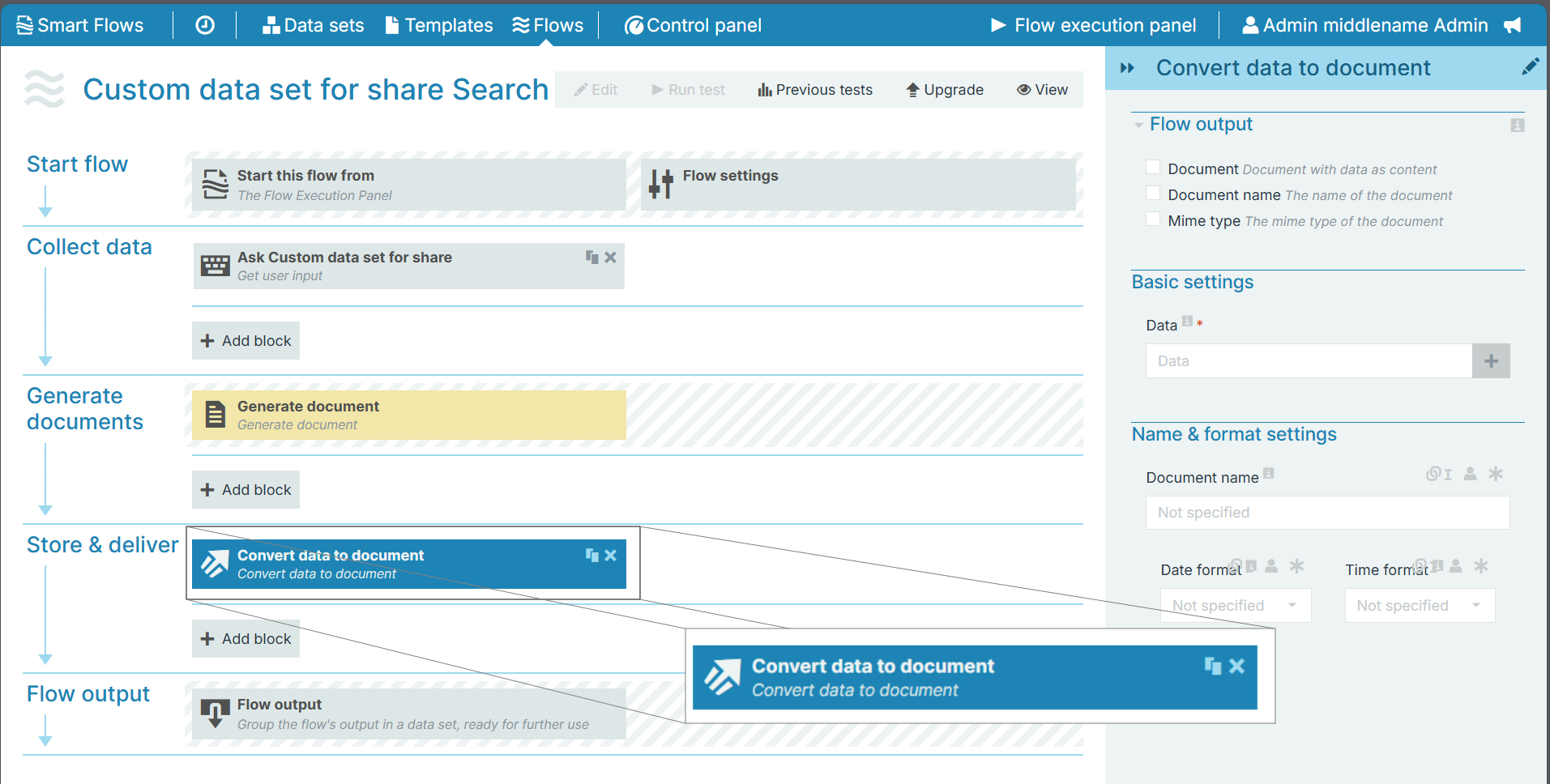This screenshot has width=1550, height=784.
Task: Open the Control panel
Action: tap(693, 25)
